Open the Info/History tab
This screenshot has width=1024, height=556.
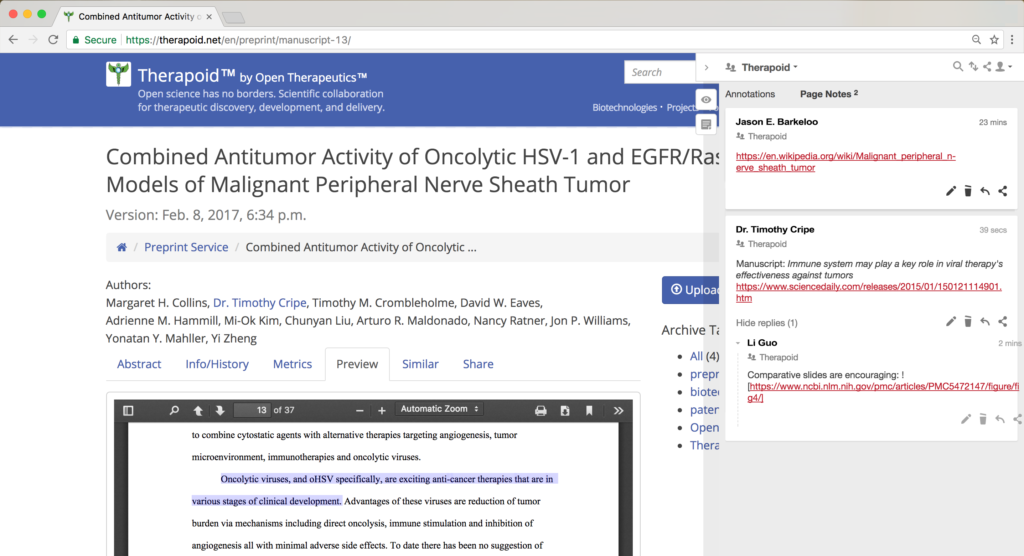tap(217, 364)
